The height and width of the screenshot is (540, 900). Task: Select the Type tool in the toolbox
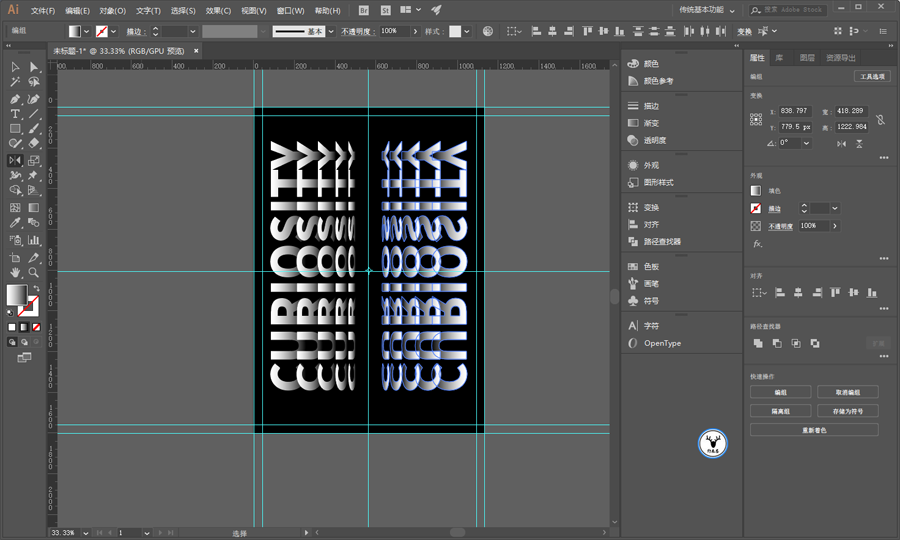15,114
